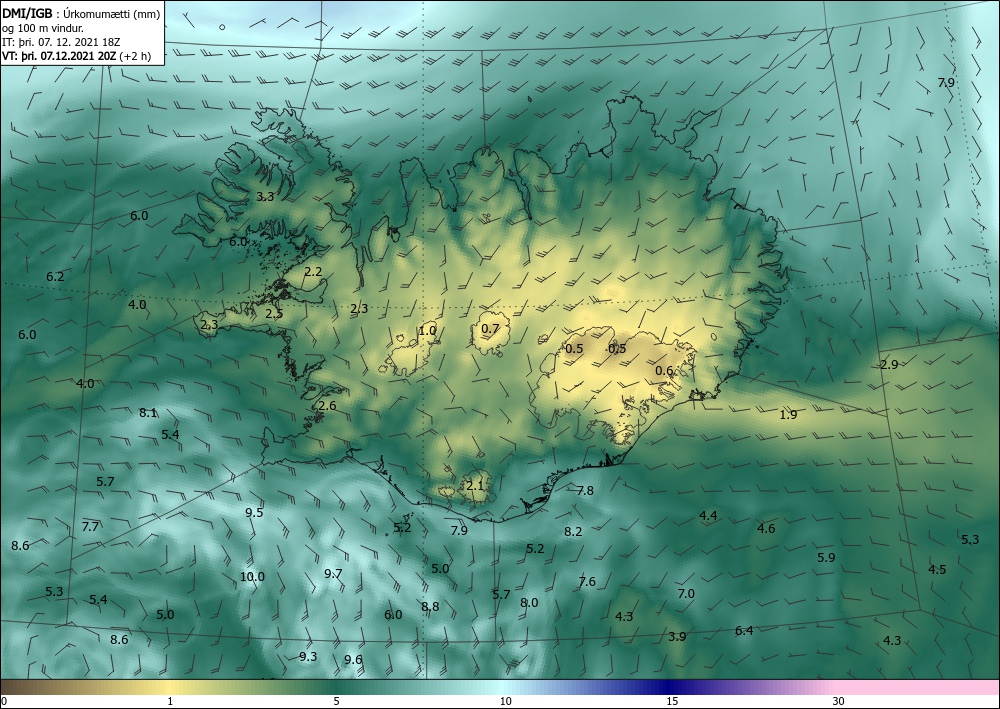Viewport: 1000px width, 709px height.
Task: Click the 4.5 value near the east edge
Action: click(x=937, y=569)
